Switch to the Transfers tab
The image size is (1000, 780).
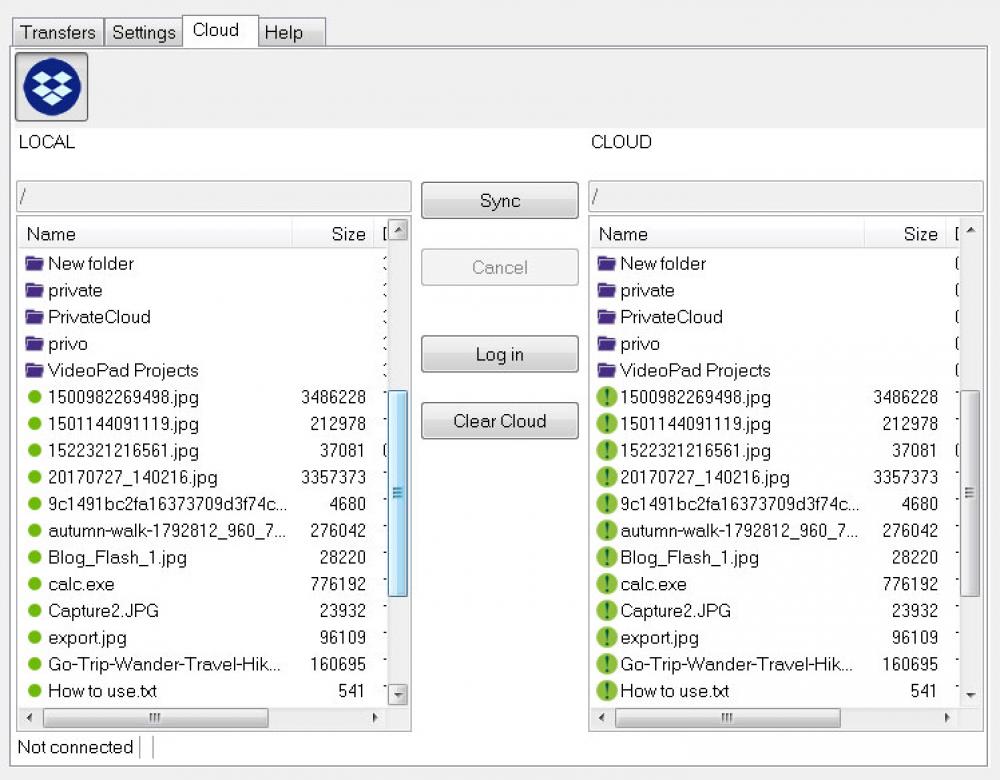pos(57,32)
